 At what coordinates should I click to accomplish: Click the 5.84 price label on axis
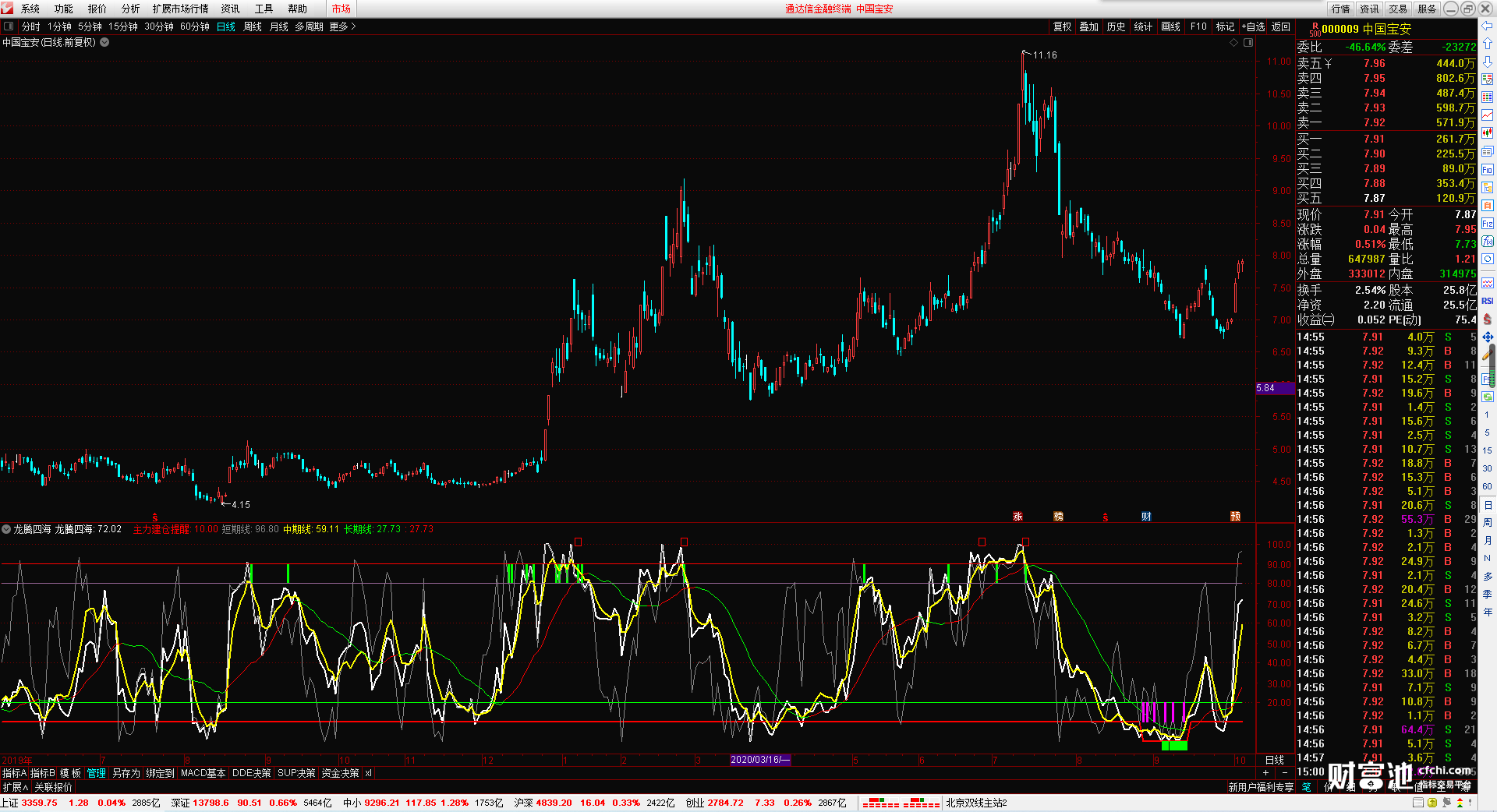(x=1275, y=388)
